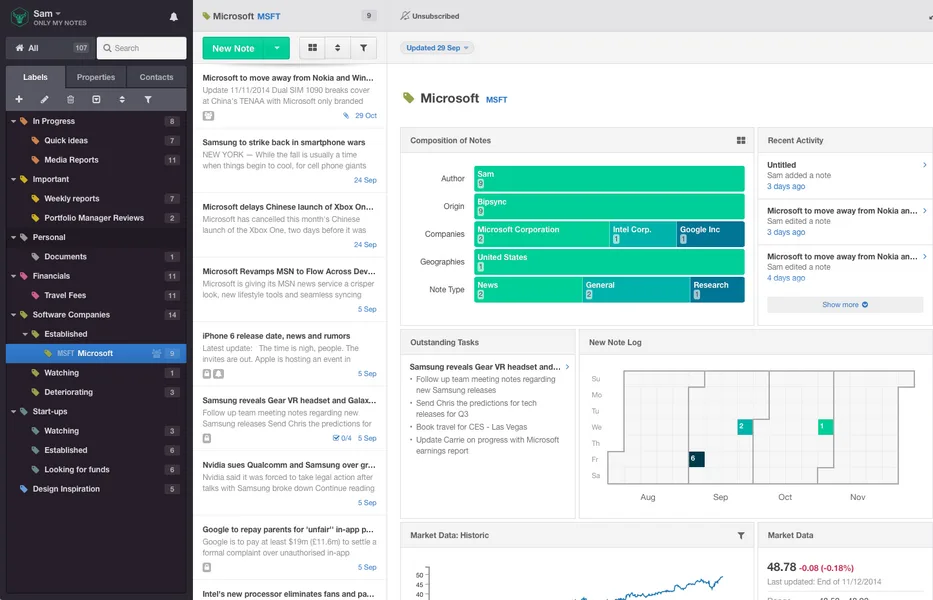Click followers icon on Microsoft label row
This screenshot has height=600, width=933.
point(156,354)
